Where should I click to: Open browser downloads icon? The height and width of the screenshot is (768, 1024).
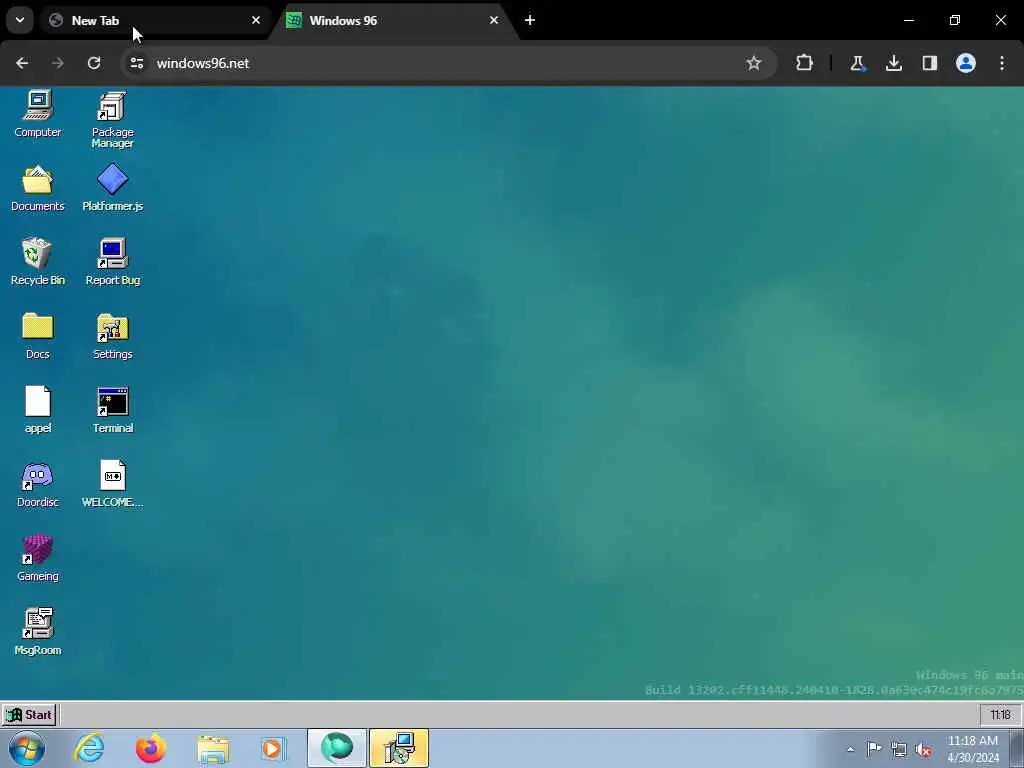tap(893, 63)
